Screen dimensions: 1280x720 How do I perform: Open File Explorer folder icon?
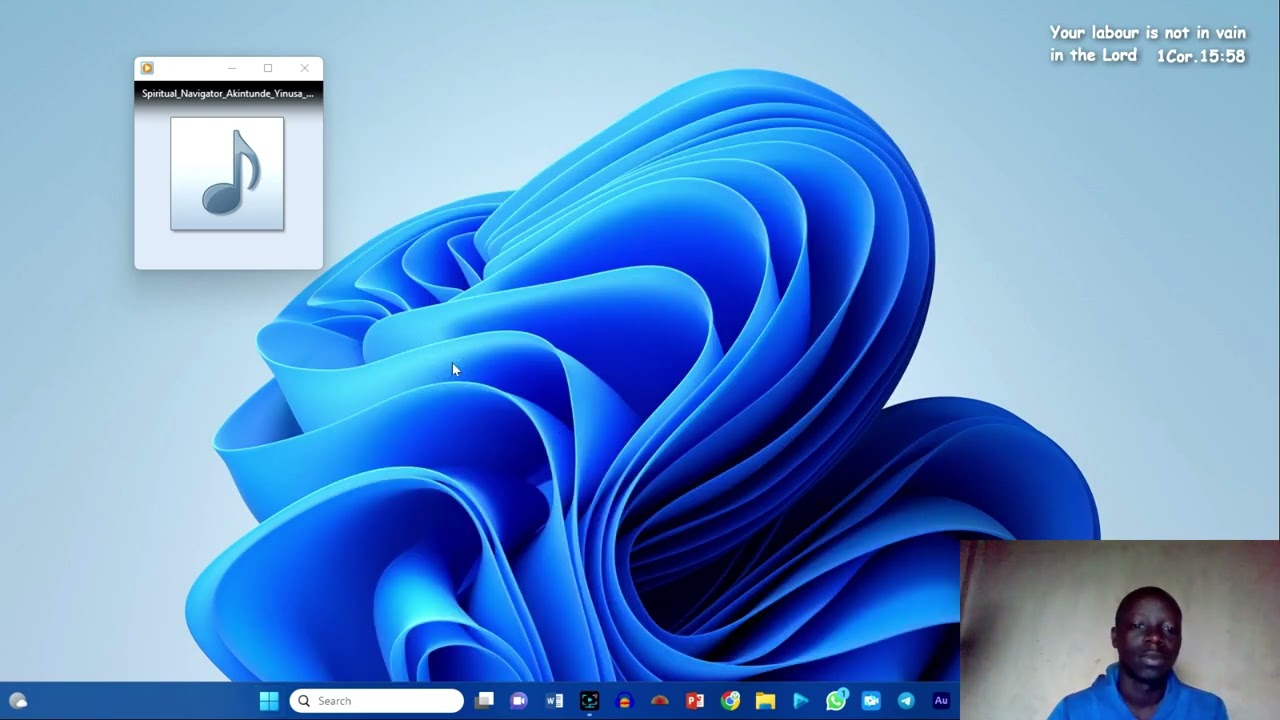coord(766,701)
